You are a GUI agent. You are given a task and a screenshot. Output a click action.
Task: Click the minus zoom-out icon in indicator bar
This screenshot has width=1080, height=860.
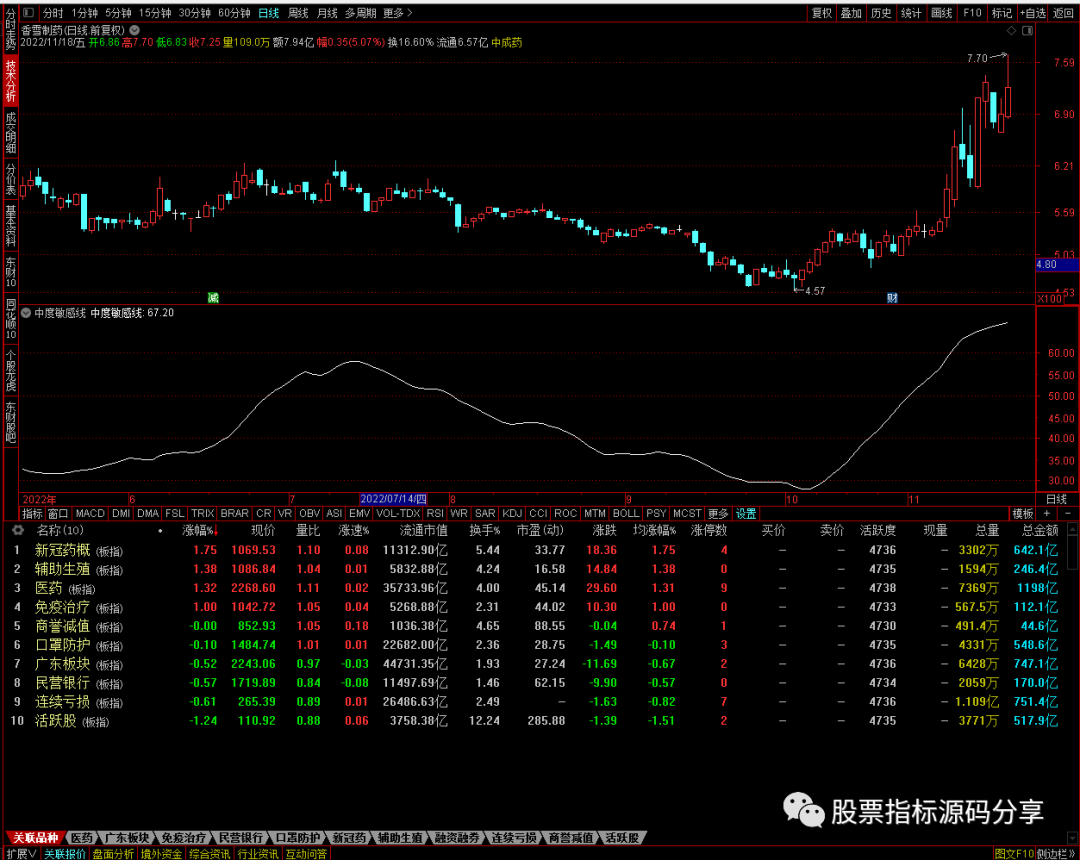point(1068,514)
